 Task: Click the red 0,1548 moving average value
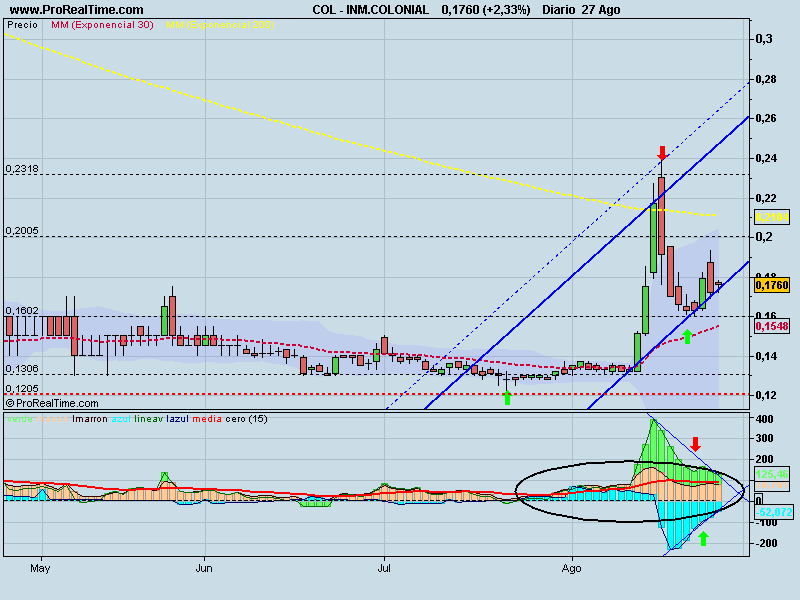(x=772, y=326)
